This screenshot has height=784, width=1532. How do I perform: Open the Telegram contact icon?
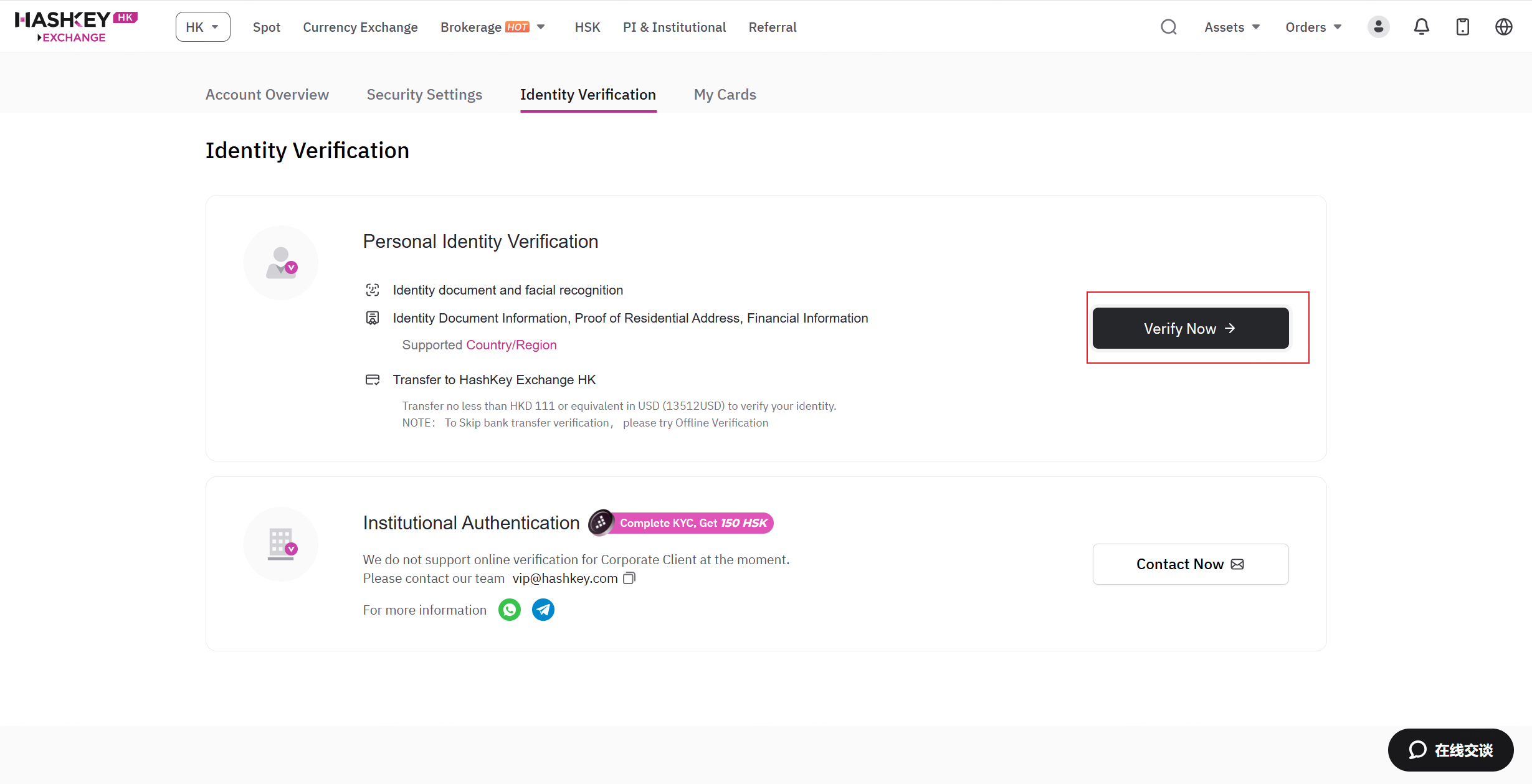pyautogui.click(x=543, y=610)
